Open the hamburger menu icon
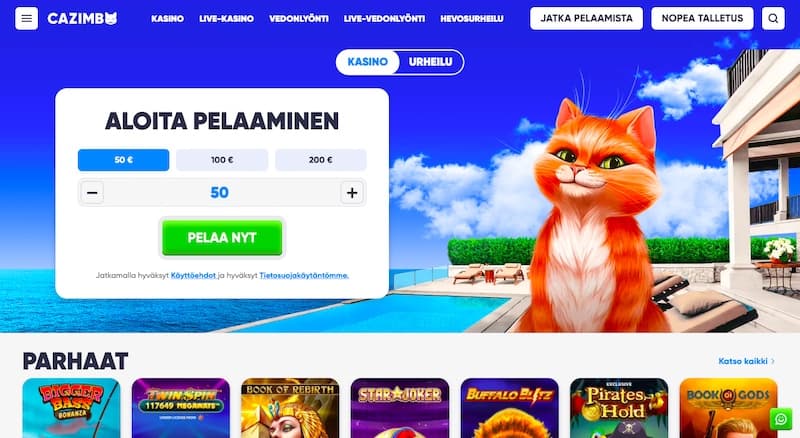The image size is (800, 438). point(27,18)
